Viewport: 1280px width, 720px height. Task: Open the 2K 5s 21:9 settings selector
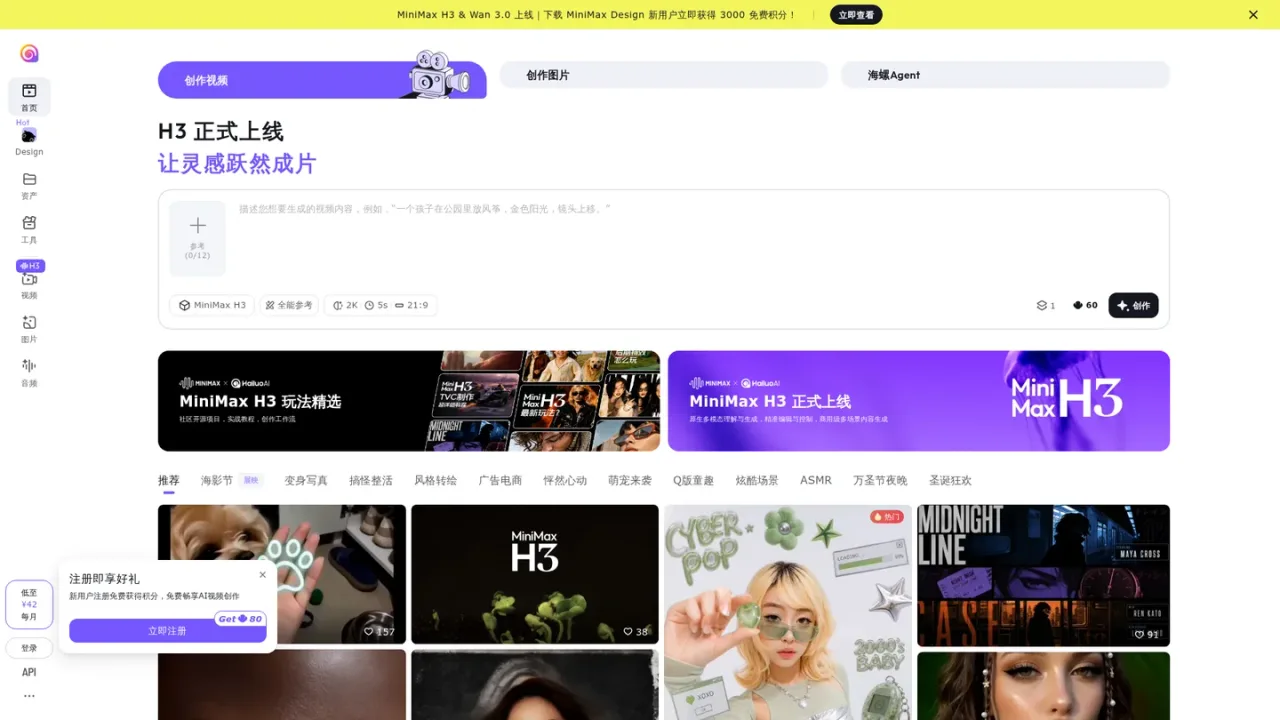(x=380, y=305)
